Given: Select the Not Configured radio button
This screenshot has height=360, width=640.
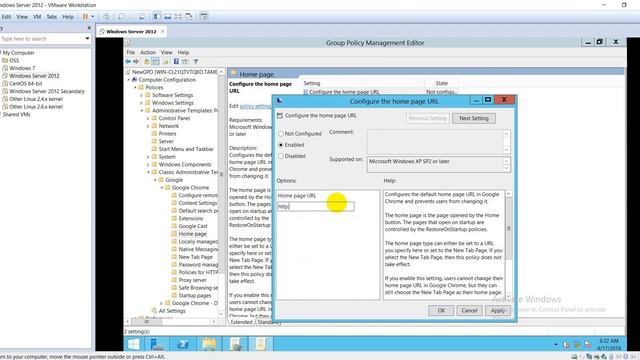Looking at the screenshot, I should (281, 134).
